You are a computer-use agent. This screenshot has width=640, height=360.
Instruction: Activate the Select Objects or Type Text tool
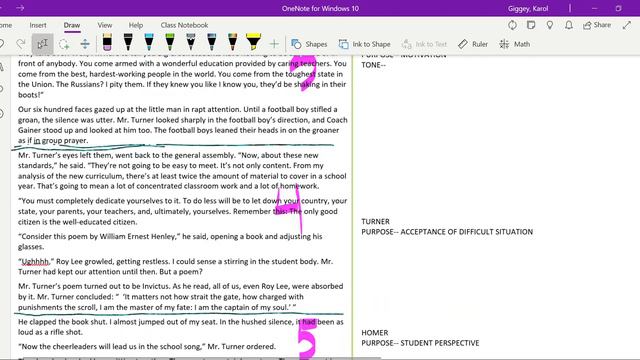tap(42, 44)
